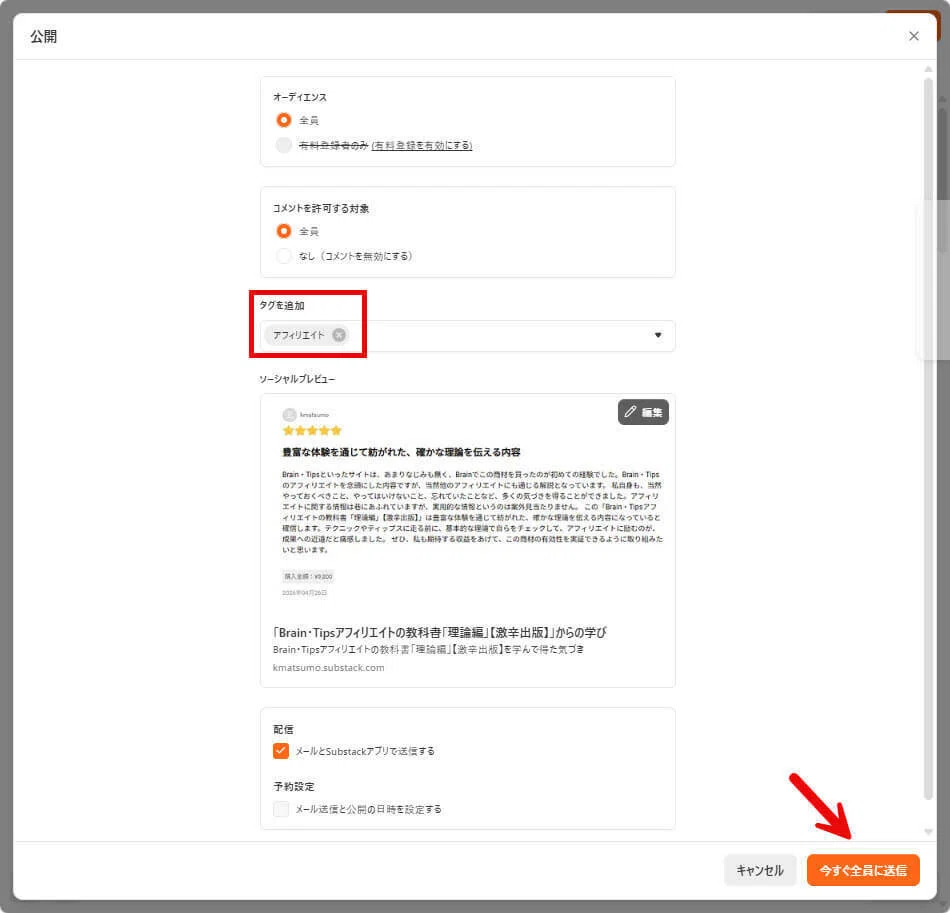Click the scrollbar up arrow

(928, 69)
